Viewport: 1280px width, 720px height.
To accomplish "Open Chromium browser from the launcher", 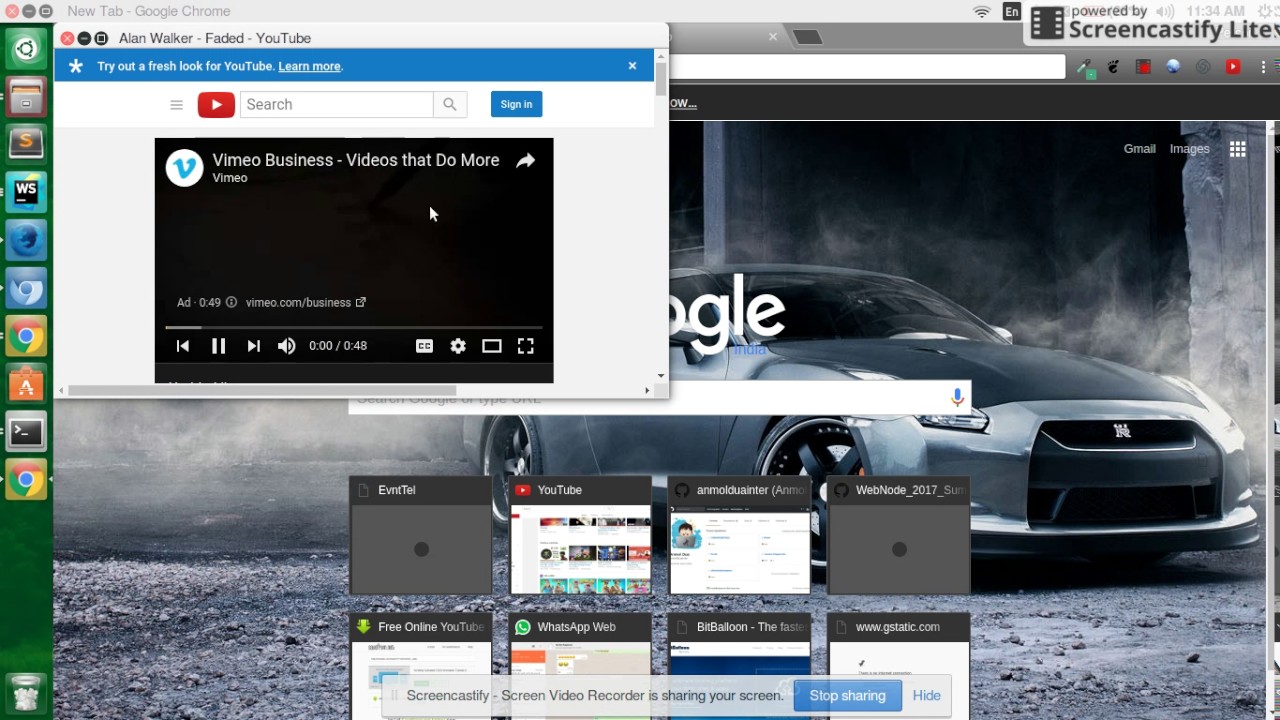I will point(26,289).
